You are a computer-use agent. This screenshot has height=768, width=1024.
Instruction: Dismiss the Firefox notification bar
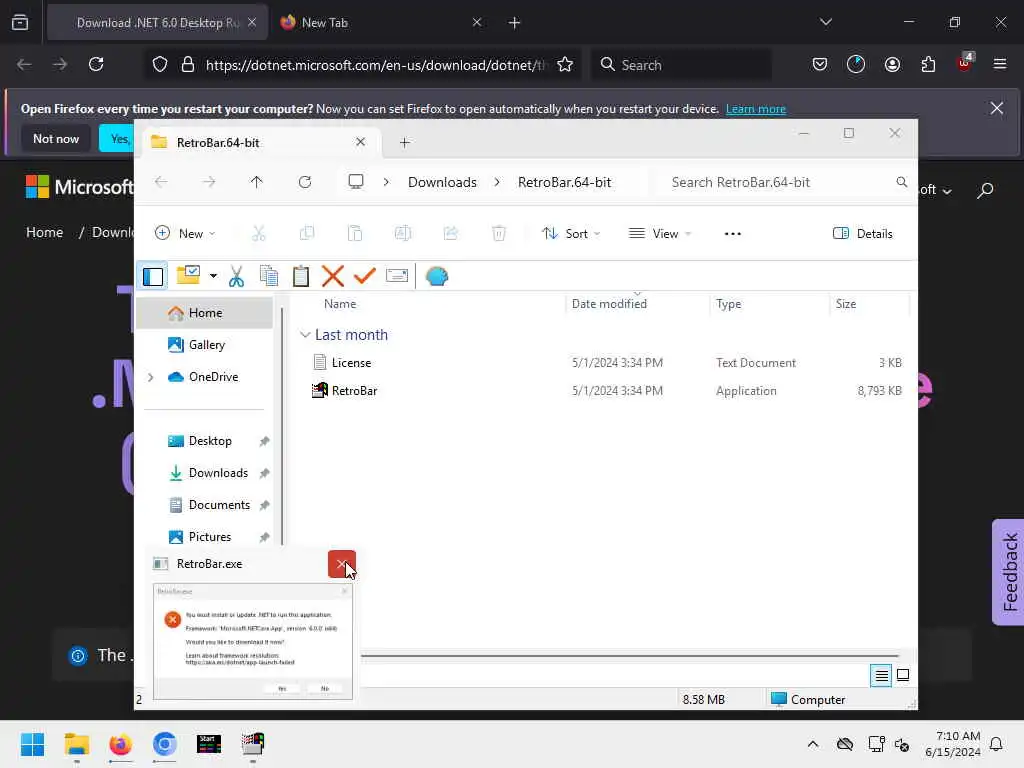tap(997, 108)
